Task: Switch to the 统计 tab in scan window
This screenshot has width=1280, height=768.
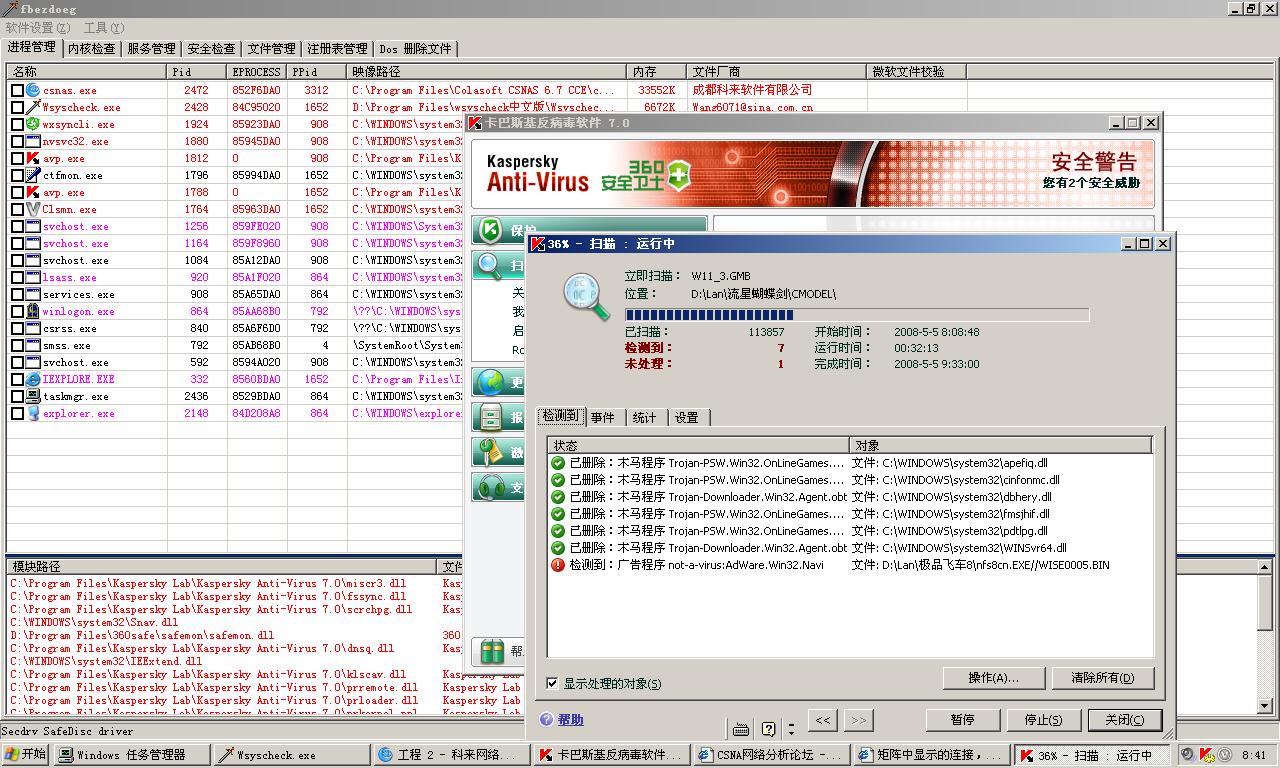Action: tap(644, 417)
